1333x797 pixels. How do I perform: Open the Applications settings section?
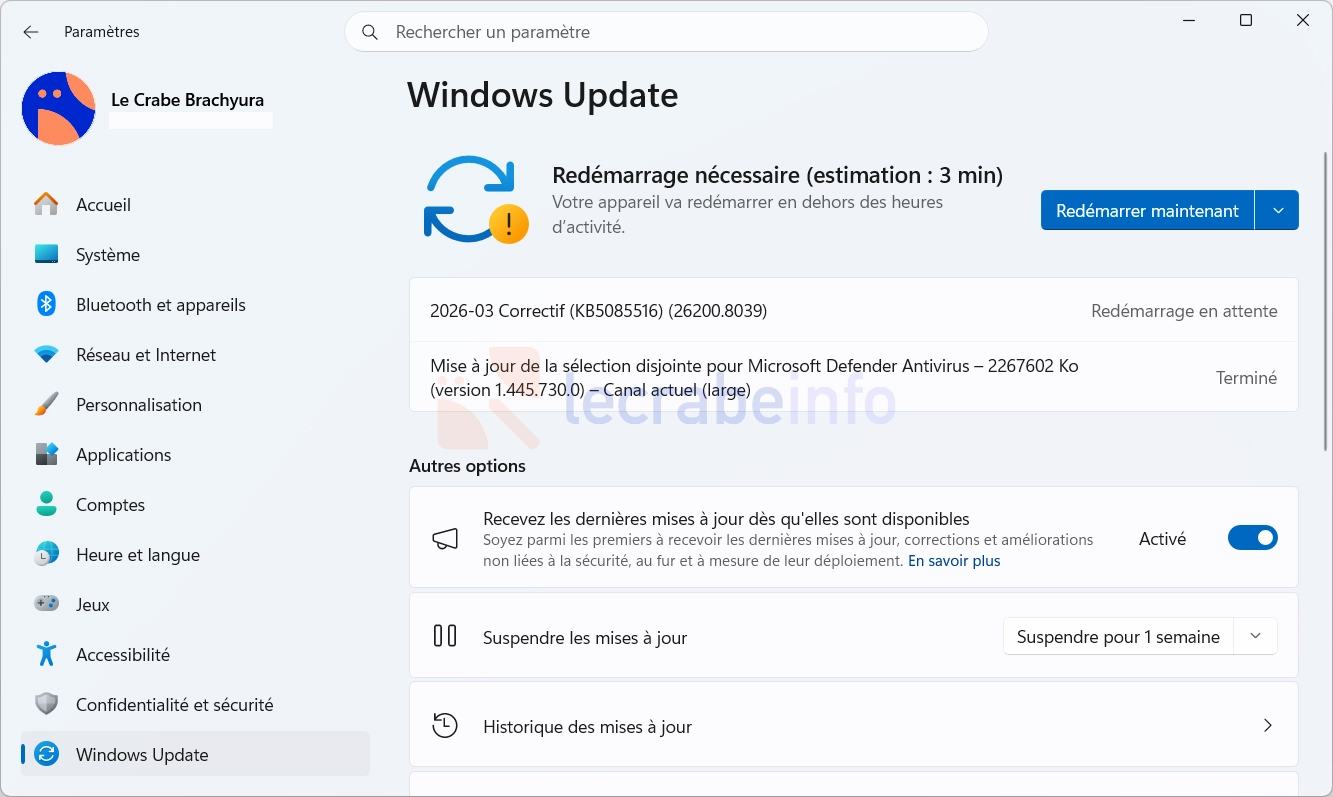pyautogui.click(x=123, y=455)
